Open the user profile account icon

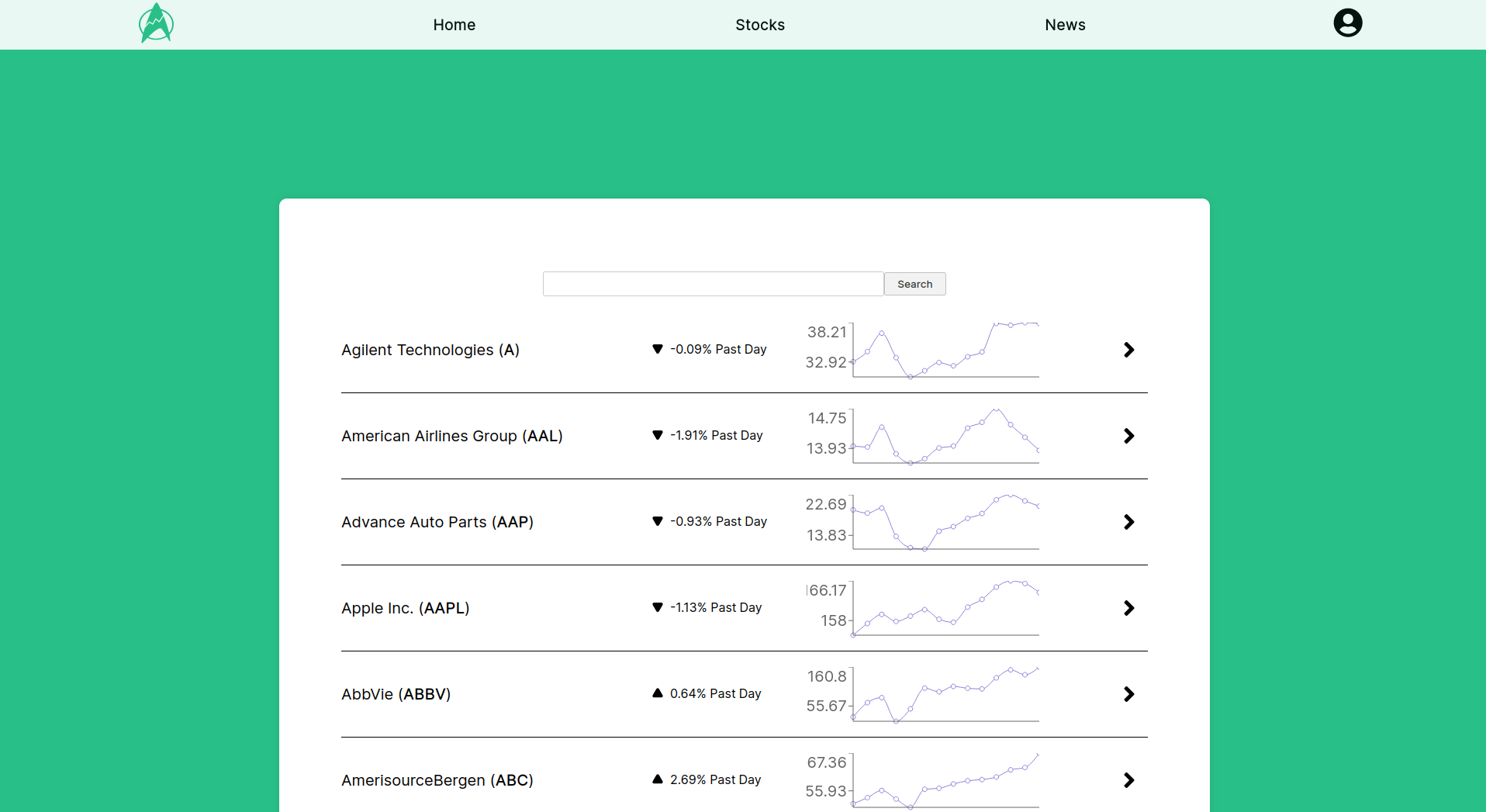1348,22
